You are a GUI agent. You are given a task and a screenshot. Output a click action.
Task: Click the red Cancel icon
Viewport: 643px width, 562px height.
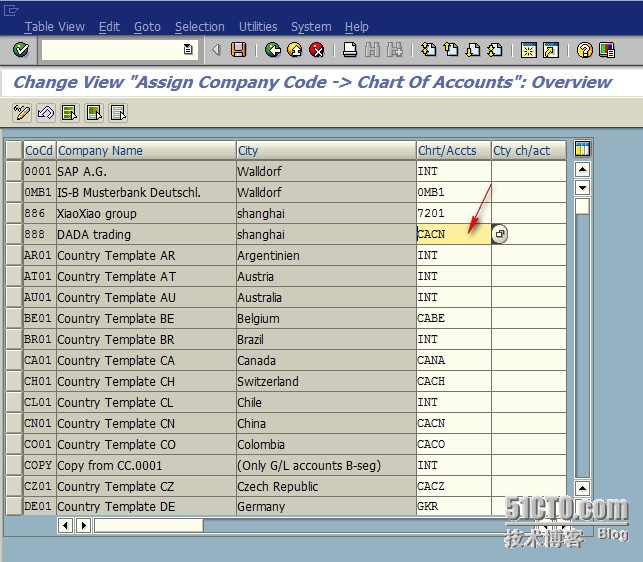(317, 50)
